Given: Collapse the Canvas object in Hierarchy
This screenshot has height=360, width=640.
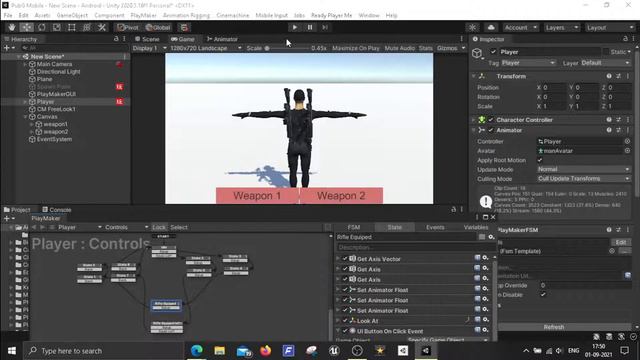Looking at the screenshot, I should click(x=25, y=117).
